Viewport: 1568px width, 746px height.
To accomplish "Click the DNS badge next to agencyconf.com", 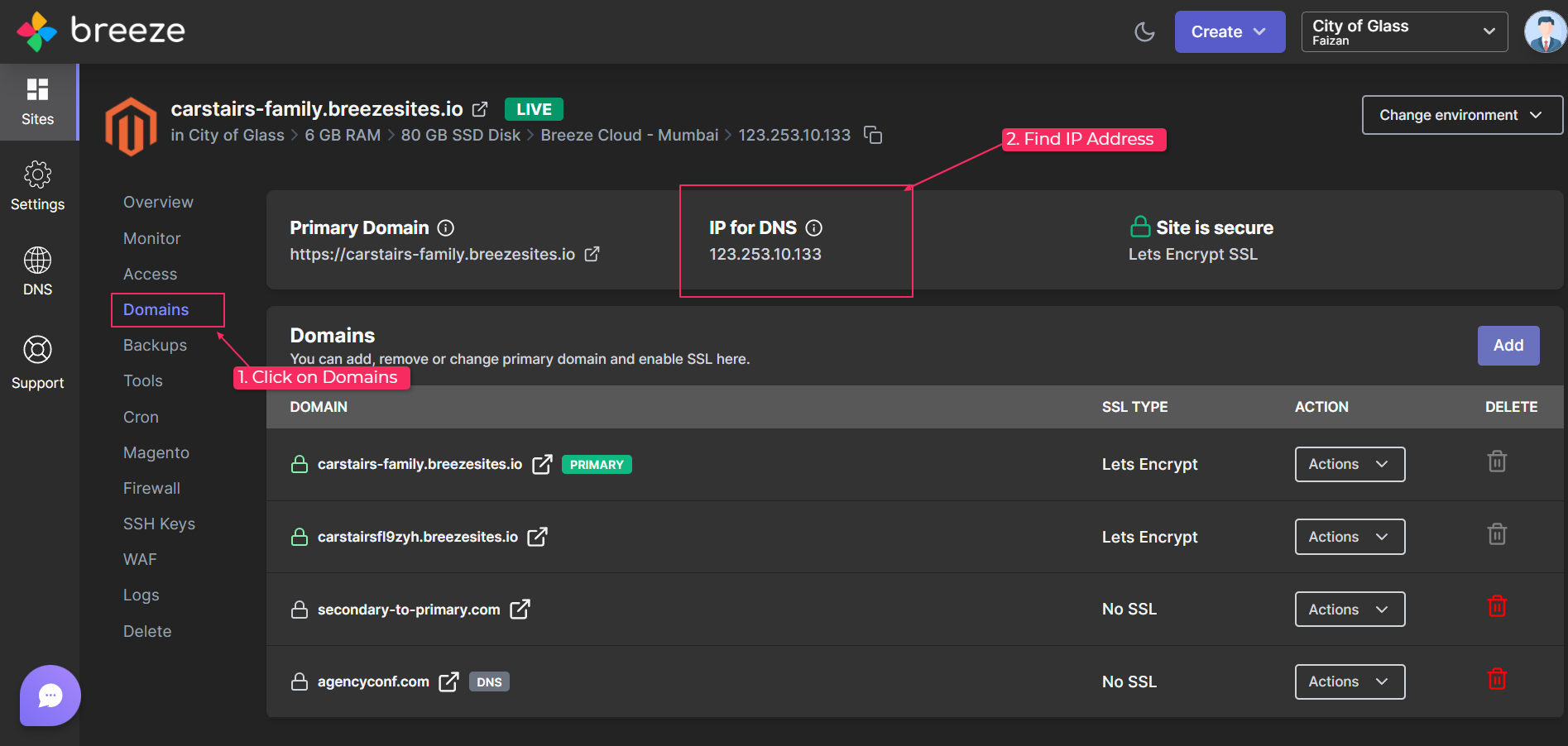I will (489, 681).
